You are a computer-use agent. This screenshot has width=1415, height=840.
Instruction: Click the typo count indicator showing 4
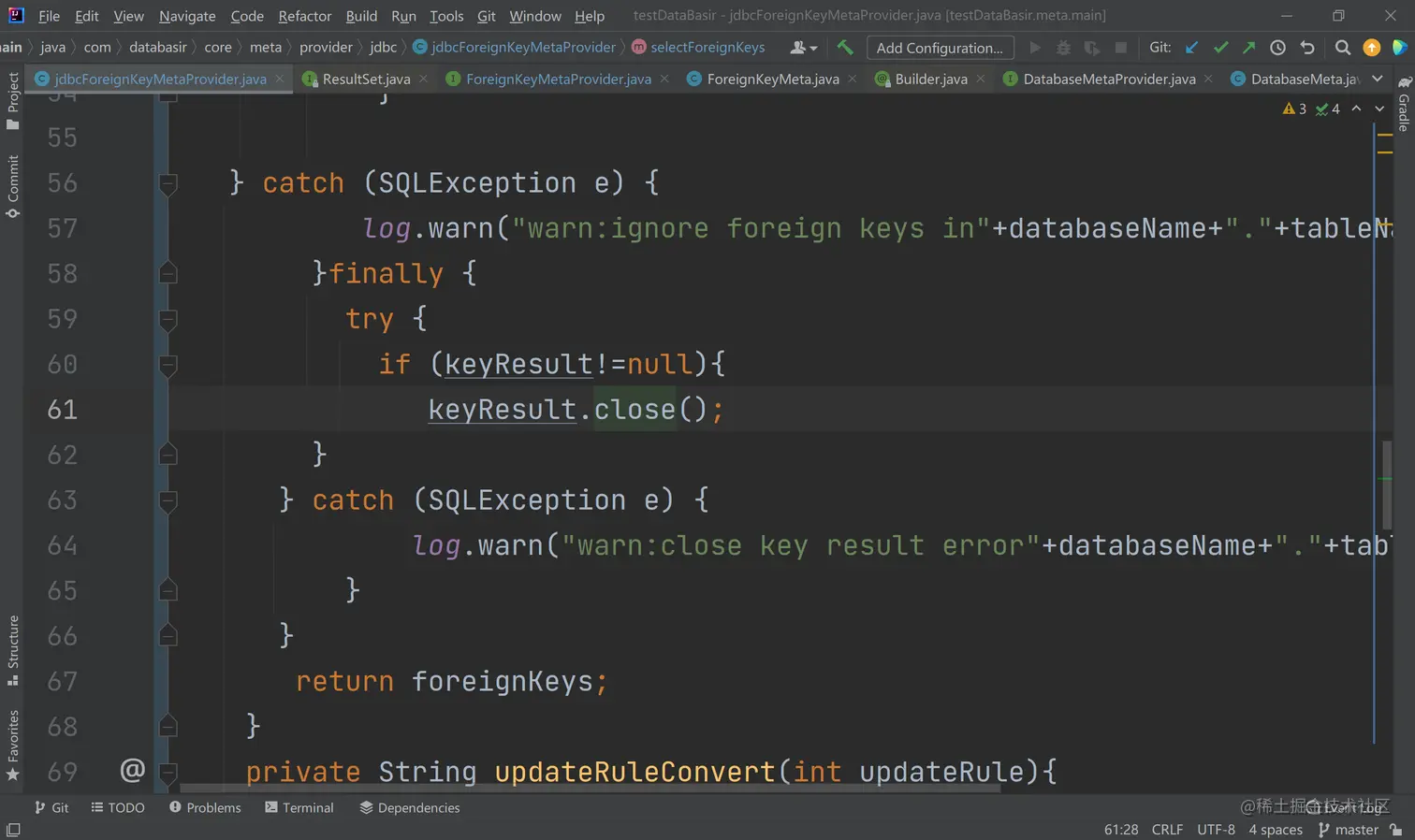pyautogui.click(x=1328, y=109)
